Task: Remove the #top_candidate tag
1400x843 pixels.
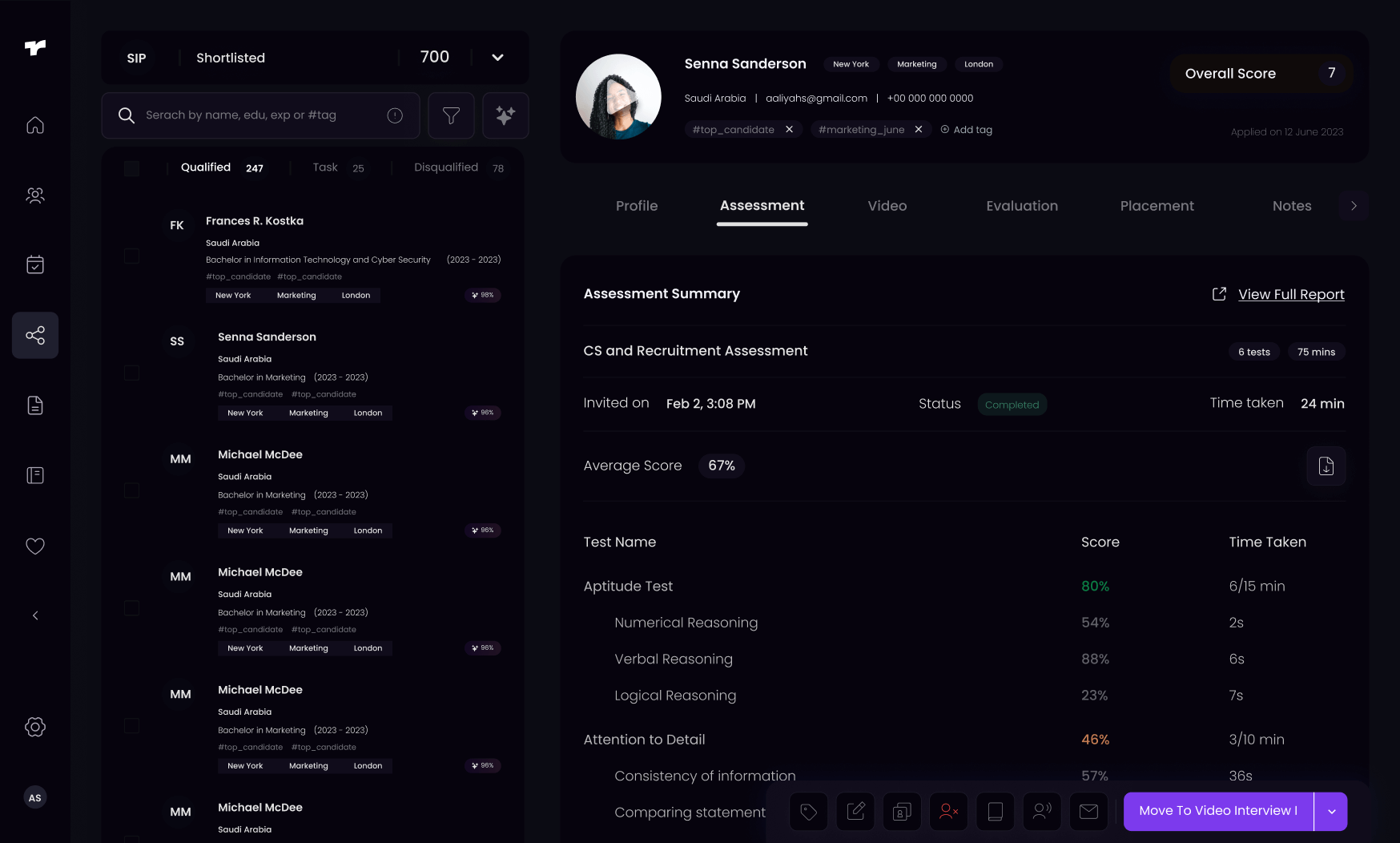Action: coord(789,129)
